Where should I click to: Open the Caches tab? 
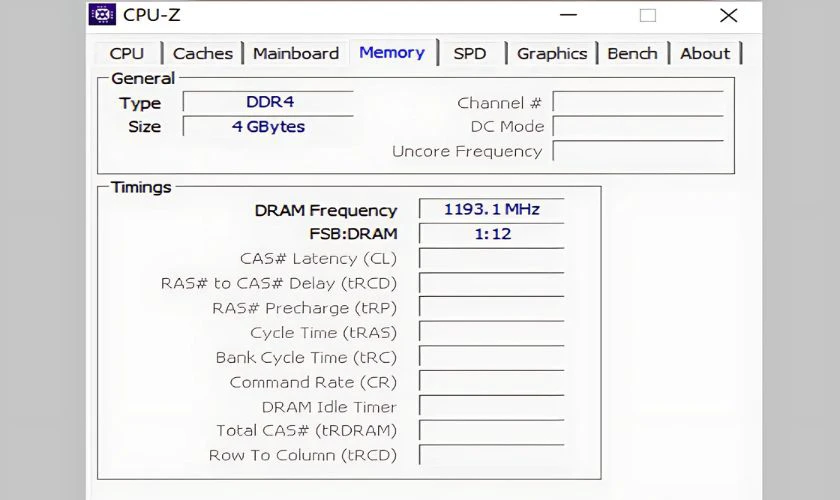coord(202,54)
